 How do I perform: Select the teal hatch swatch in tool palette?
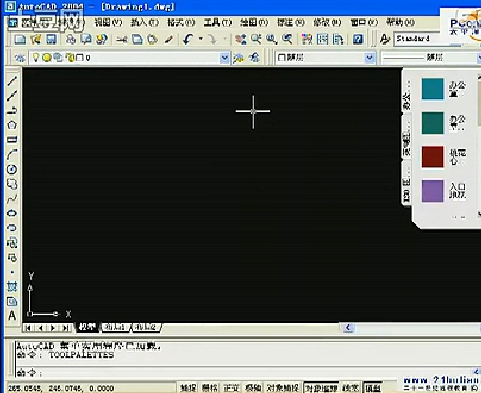[433, 89]
